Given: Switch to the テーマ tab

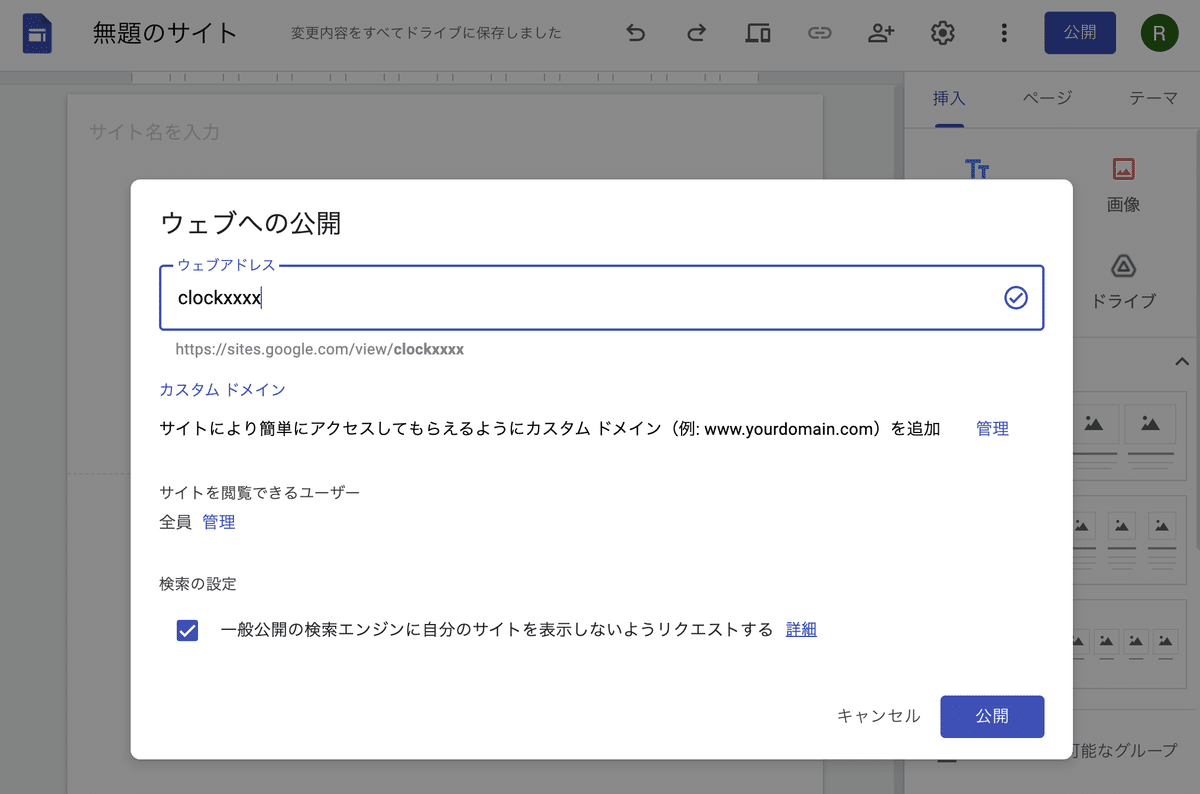Looking at the screenshot, I should point(1153,98).
